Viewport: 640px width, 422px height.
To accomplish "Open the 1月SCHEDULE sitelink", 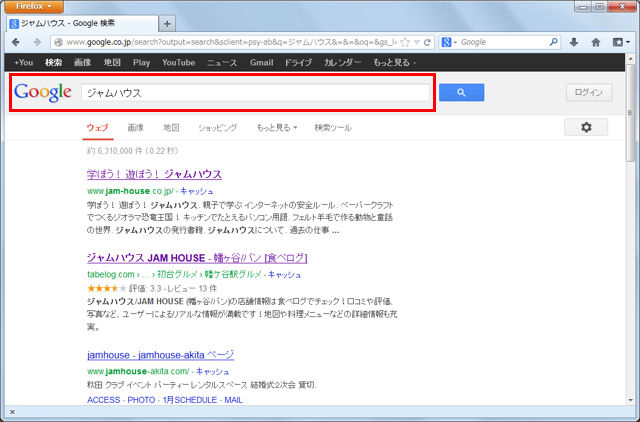I will 190,400.
